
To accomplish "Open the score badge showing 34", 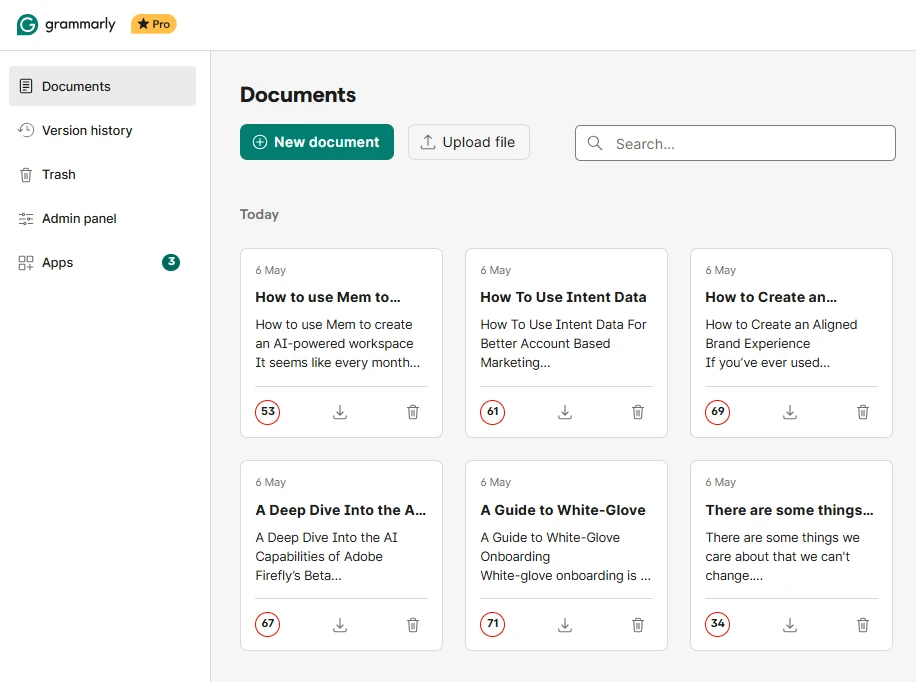I will [x=717, y=624].
